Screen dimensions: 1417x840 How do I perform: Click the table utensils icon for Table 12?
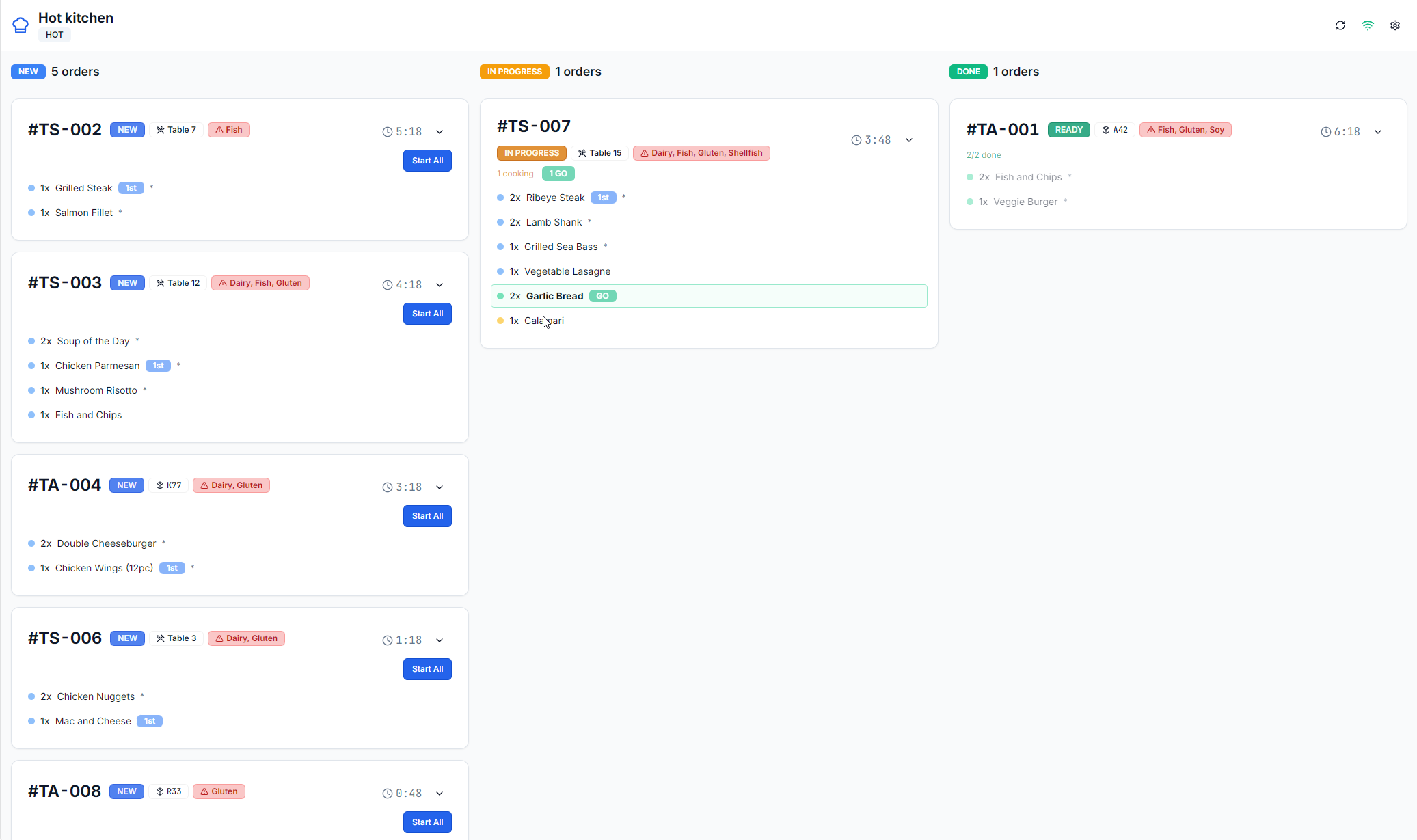point(161,282)
